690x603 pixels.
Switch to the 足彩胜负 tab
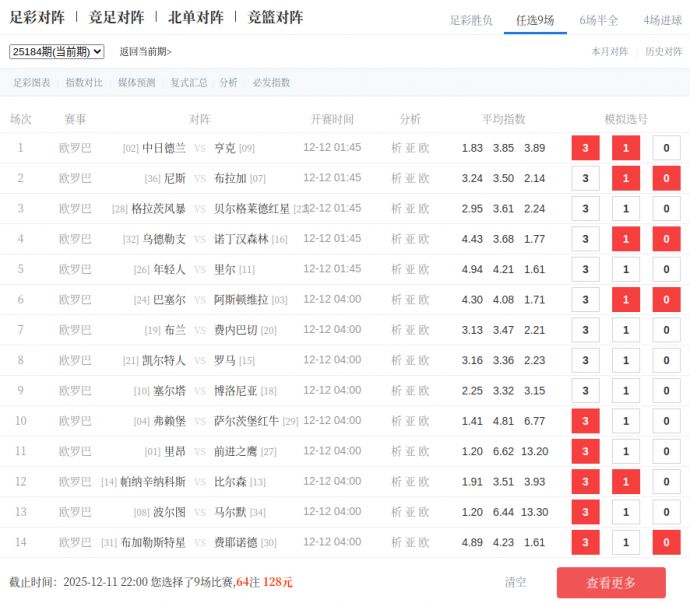470,20
